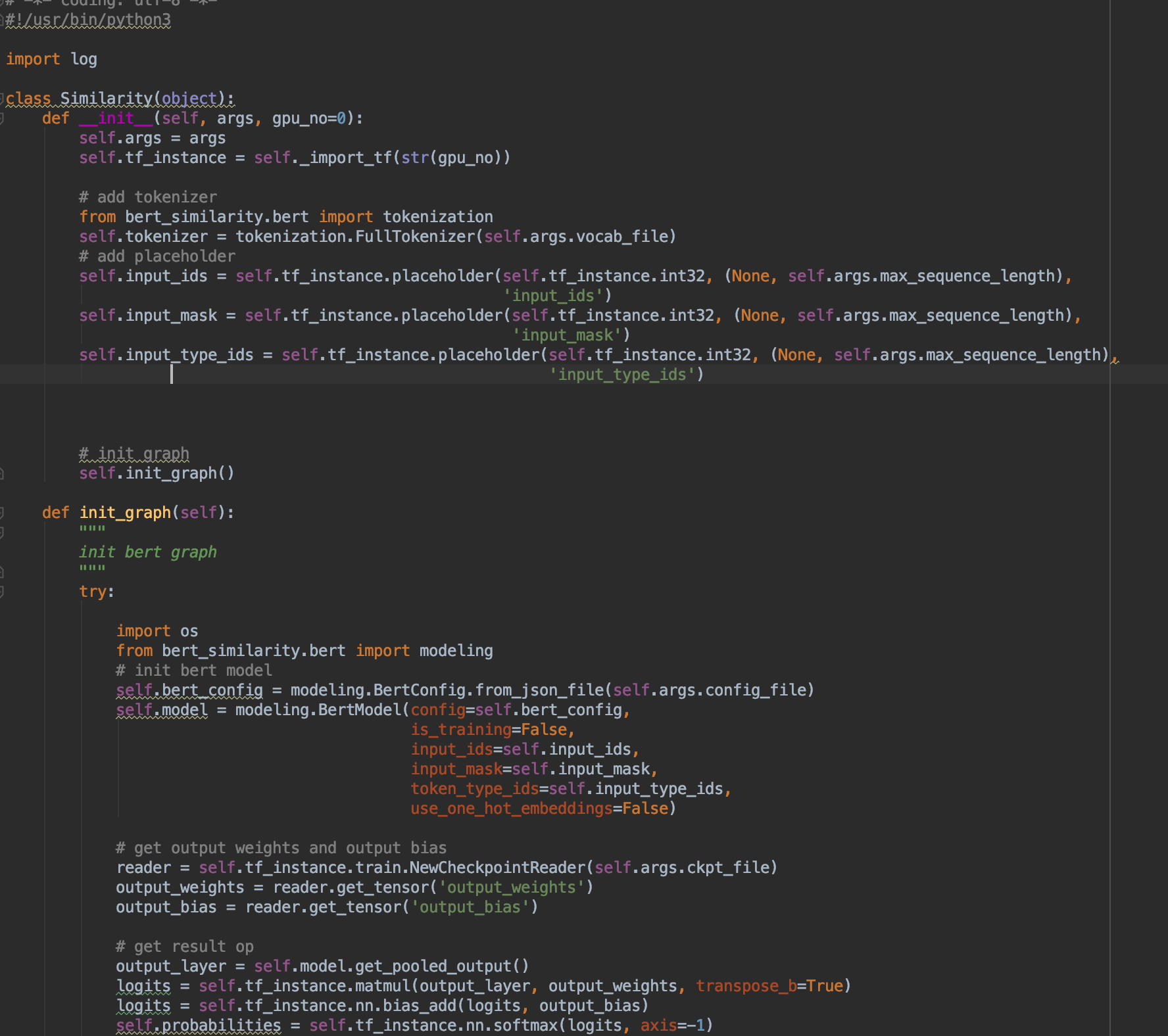This screenshot has height=1036, width=1168.
Task: Click the ckpt_file attribute
Action: click(729, 868)
